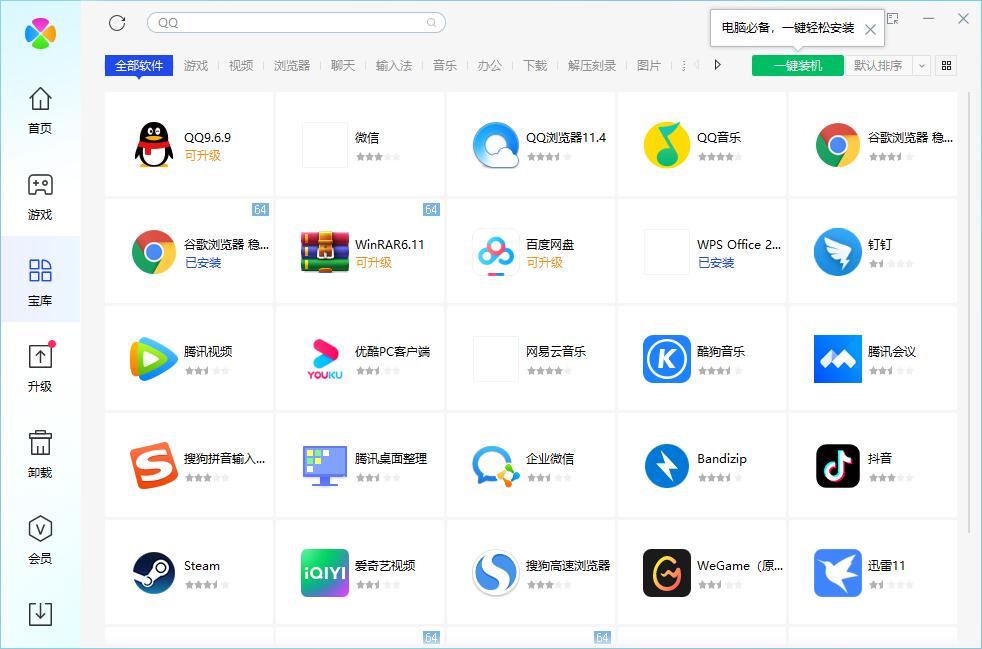982x649 pixels.
Task: Select the 音乐 category tab
Action: pyautogui.click(x=445, y=65)
